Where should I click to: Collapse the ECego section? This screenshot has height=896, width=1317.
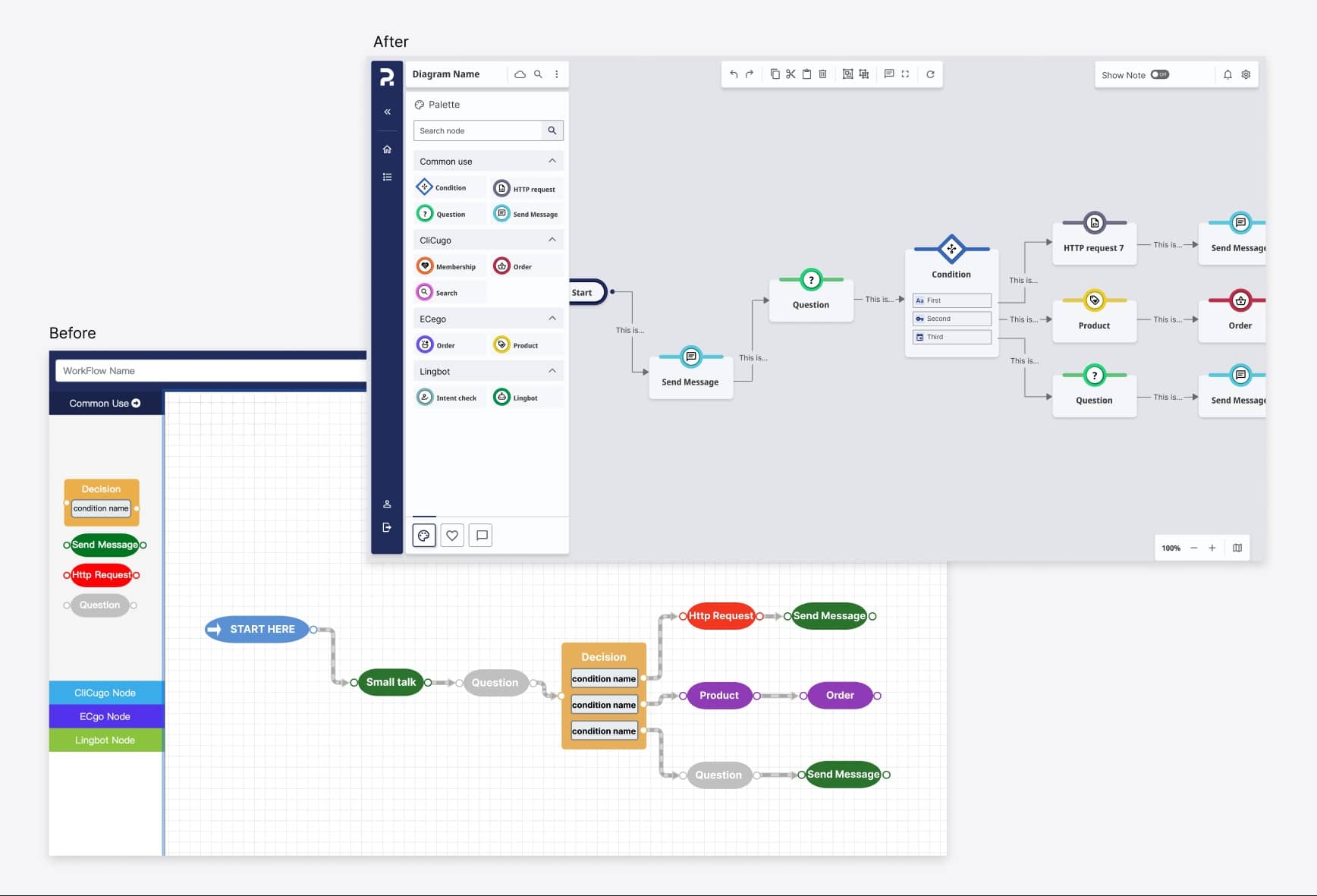click(x=552, y=318)
